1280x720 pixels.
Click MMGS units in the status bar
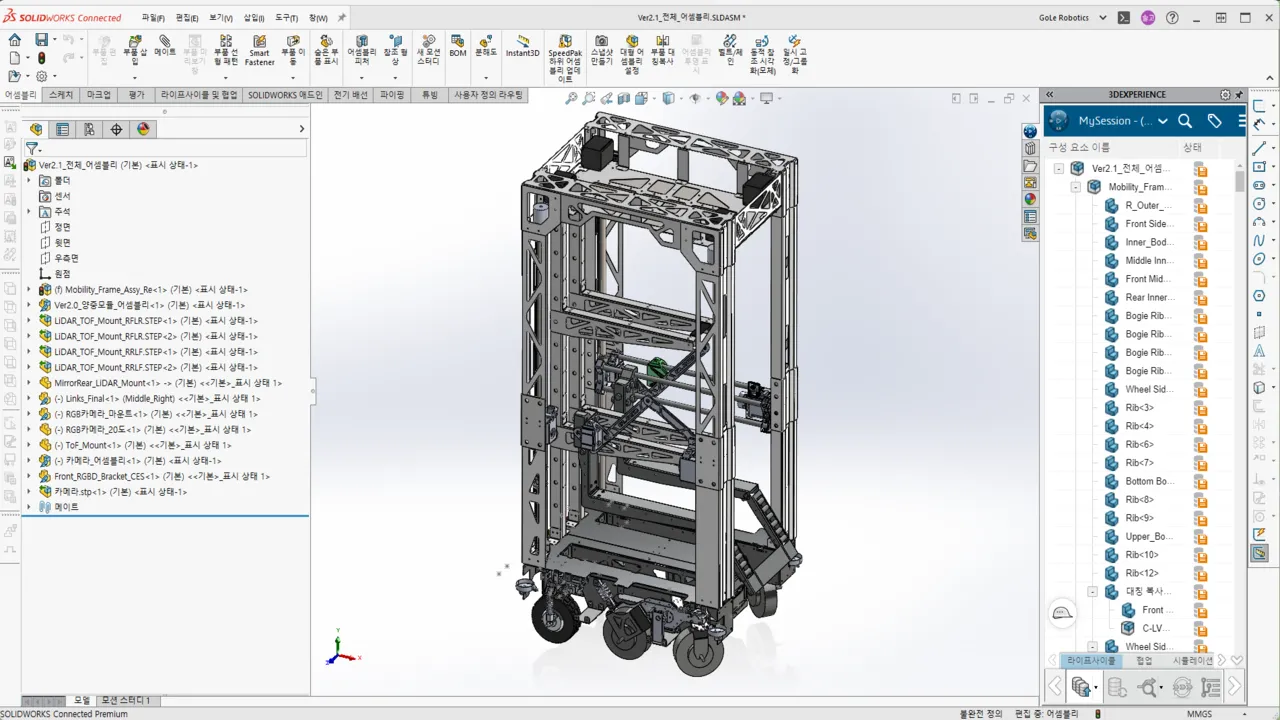[x=1199, y=713]
